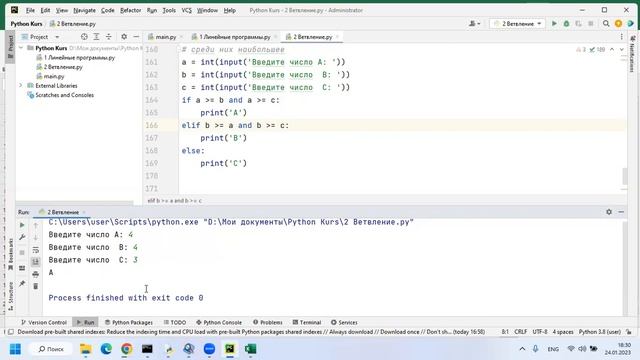Open Project panel gear options
The width and height of the screenshot is (640, 360).
[x=124, y=37]
